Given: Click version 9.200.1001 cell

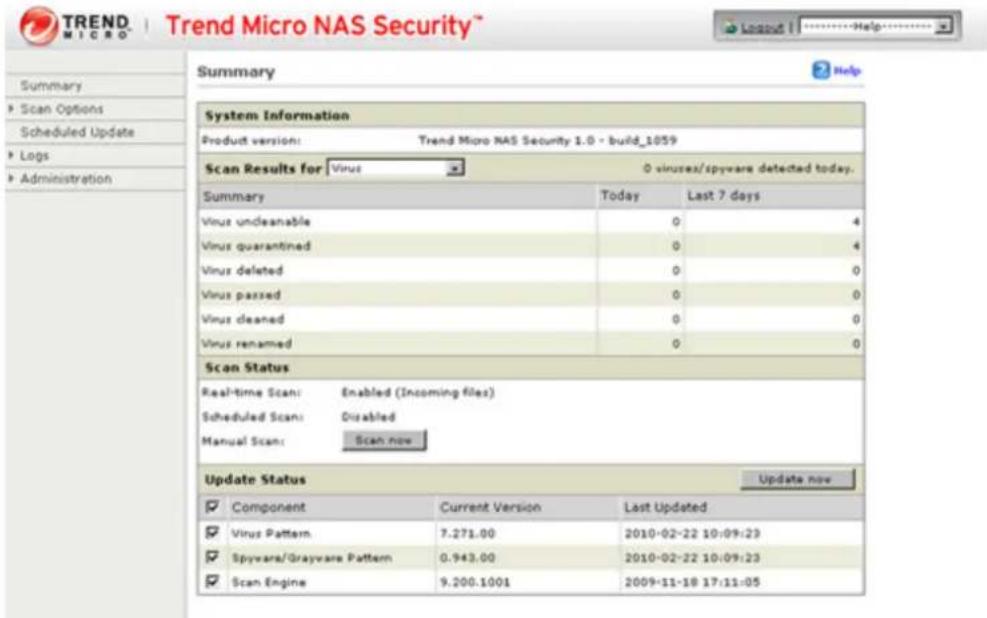Looking at the screenshot, I should (x=475, y=582).
